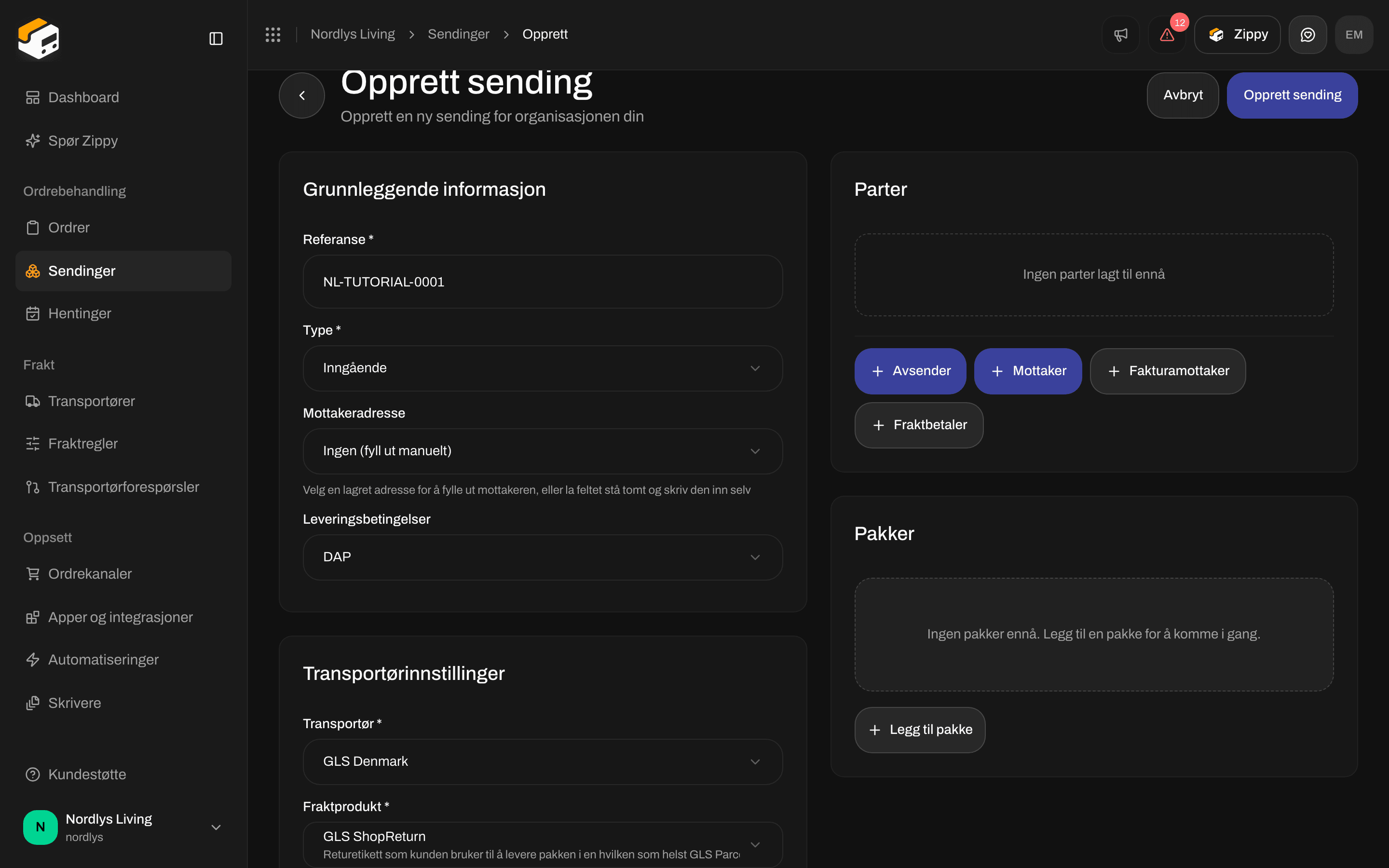Open Transportørforespørsler in the sidebar

click(x=123, y=487)
